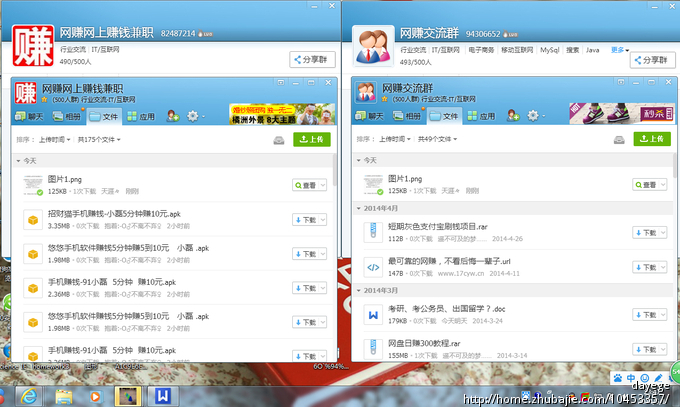Image resolution: width=680 pixels, height=407 pixels.
Task: Open settings gear in 网赚网上赚钱兼职 window
Action: [x=193, y=116]
